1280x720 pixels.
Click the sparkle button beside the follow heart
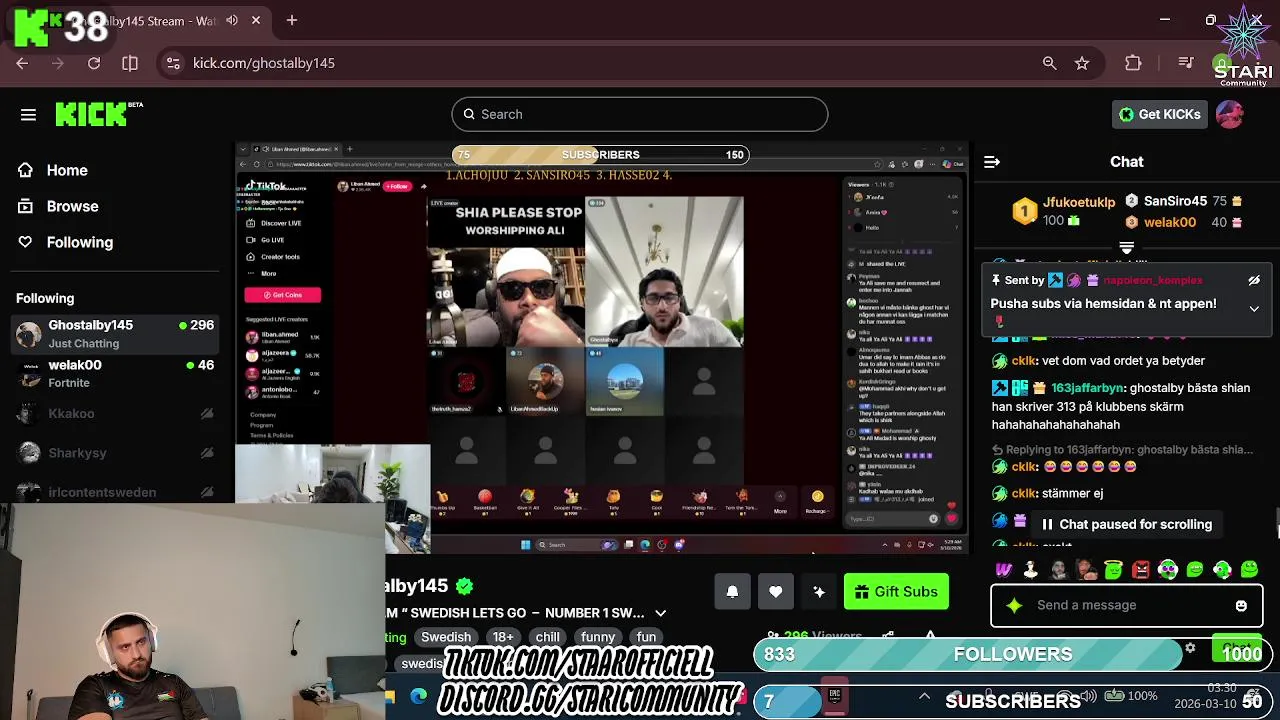[819, 592]
